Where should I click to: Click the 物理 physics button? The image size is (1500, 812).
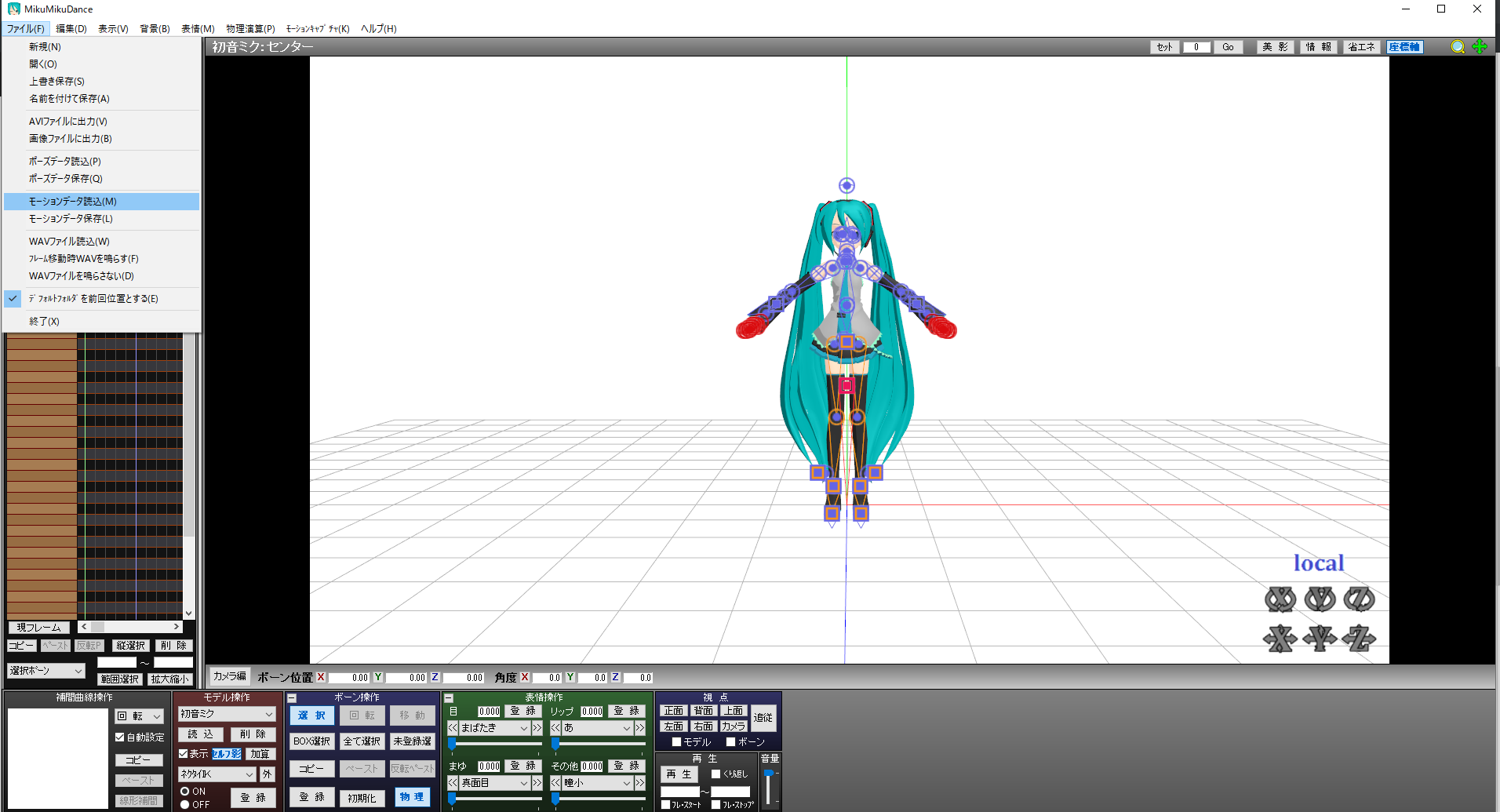point(412,797)
